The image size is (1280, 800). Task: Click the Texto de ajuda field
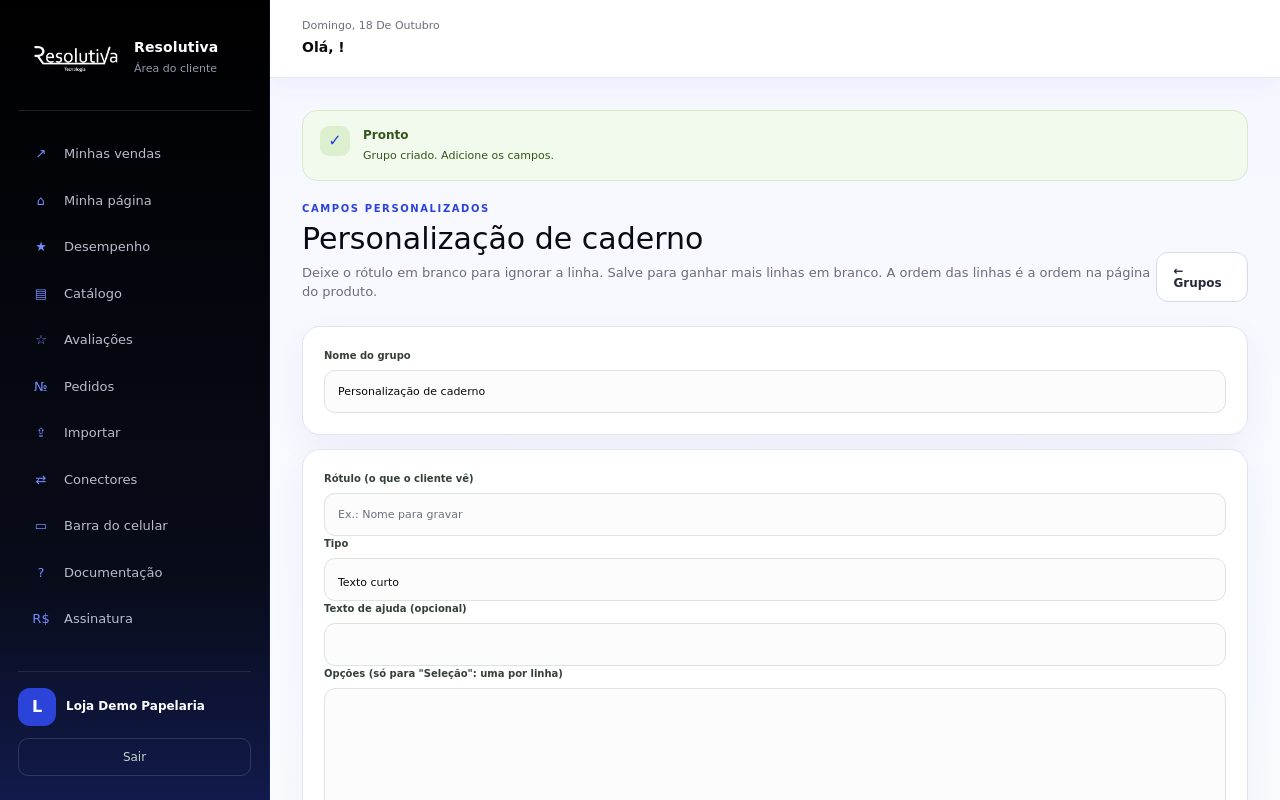pos(775,645)
